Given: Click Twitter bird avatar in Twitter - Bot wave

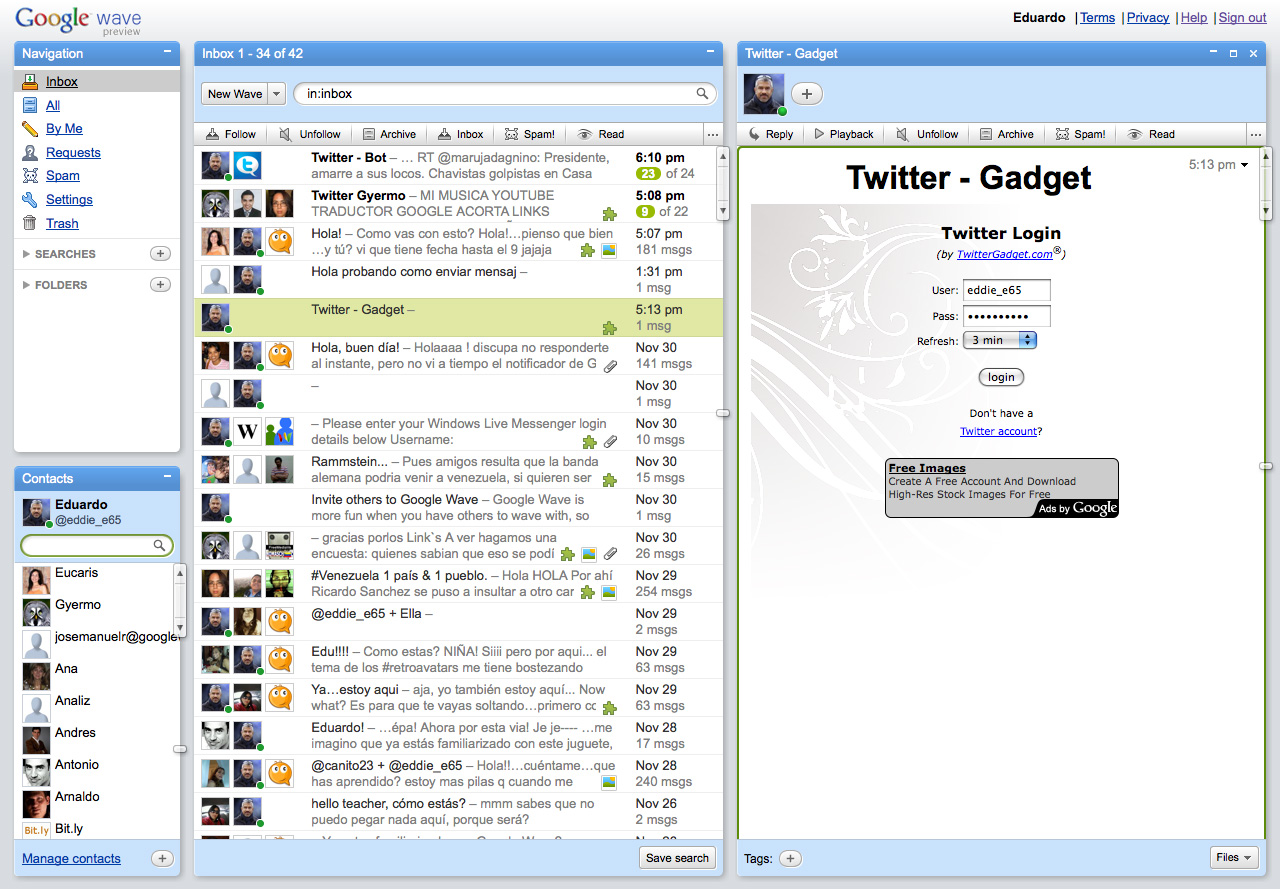Looking at the screenshot, I should pyautogui.click(x=247, y=166).
